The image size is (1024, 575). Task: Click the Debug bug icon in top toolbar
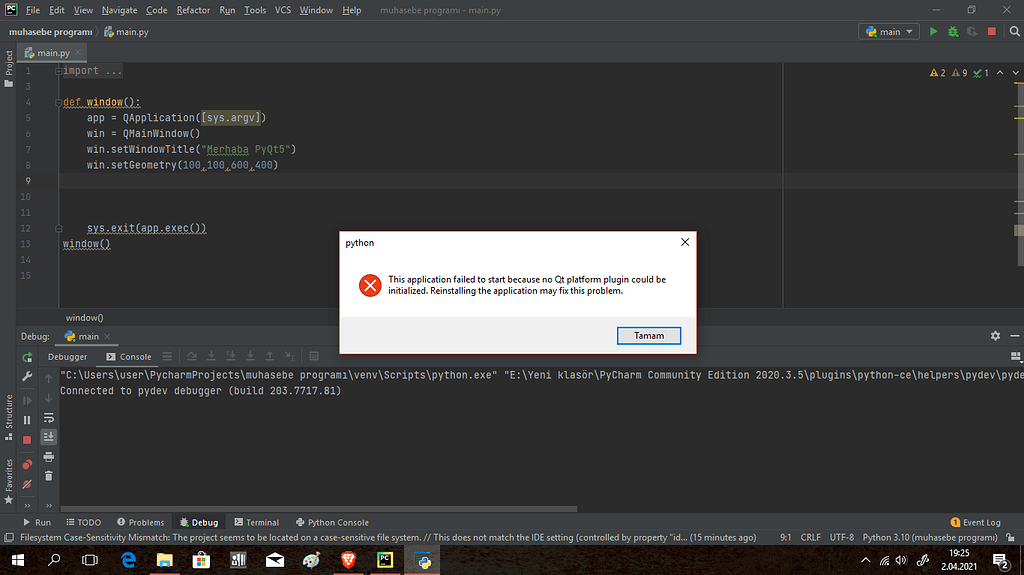click(953, 32)
